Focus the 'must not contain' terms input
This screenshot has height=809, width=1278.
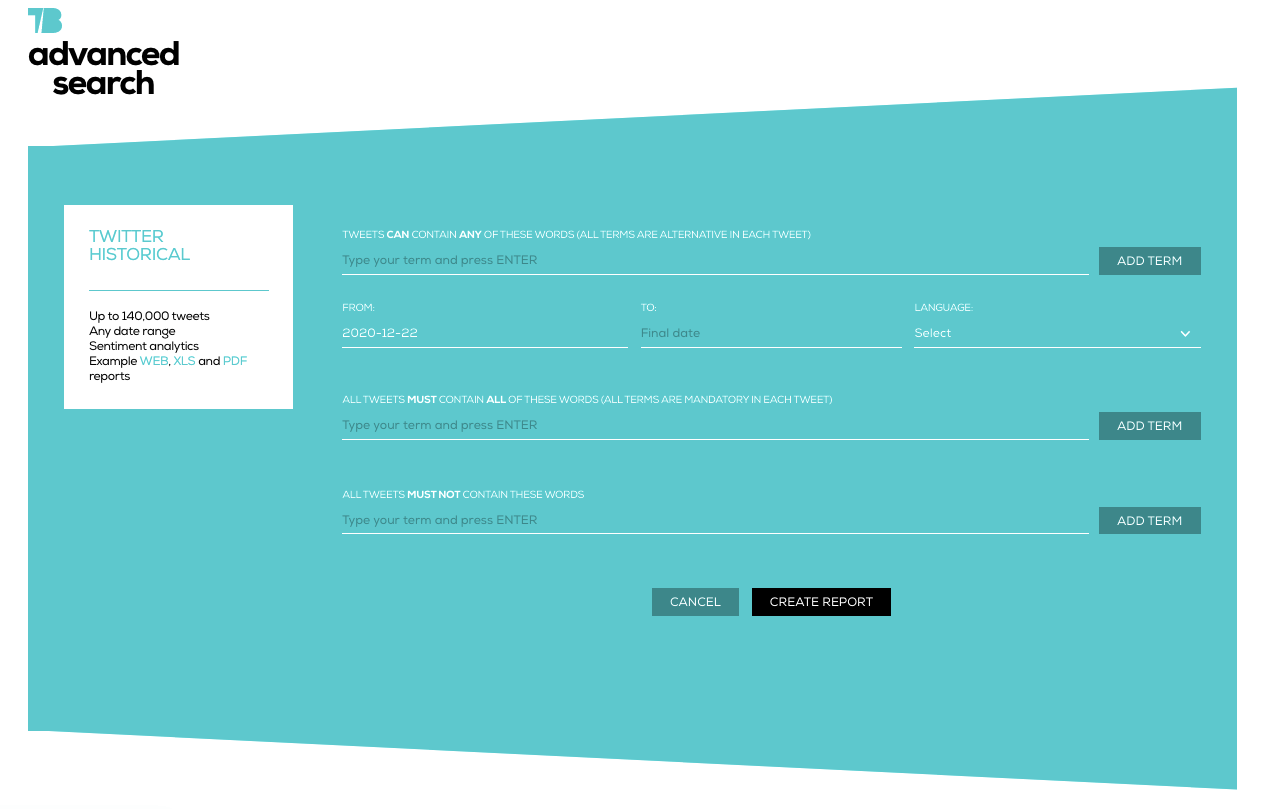(714, 520)
